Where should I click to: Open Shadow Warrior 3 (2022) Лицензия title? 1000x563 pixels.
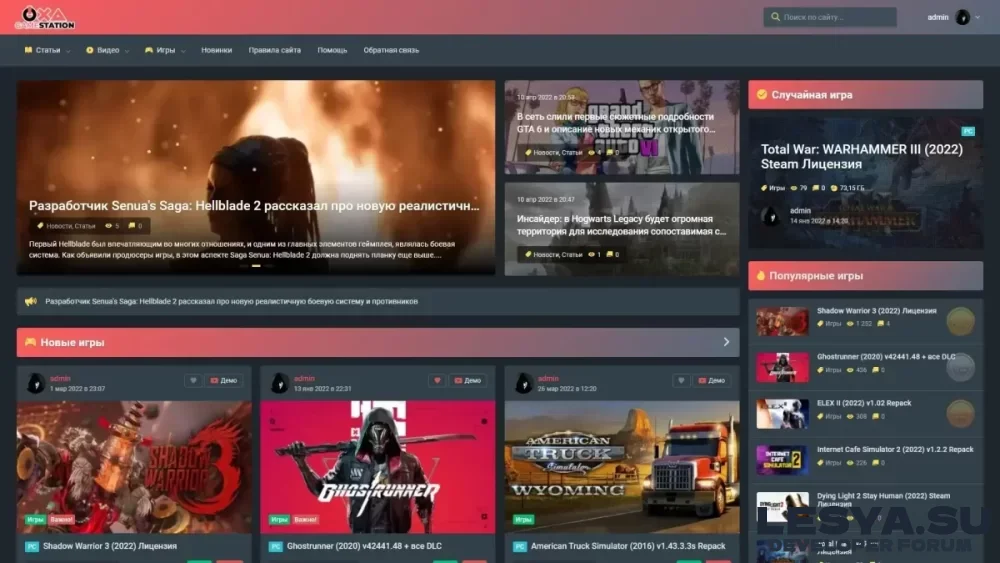pyautogui.click(x=110, y=546)
